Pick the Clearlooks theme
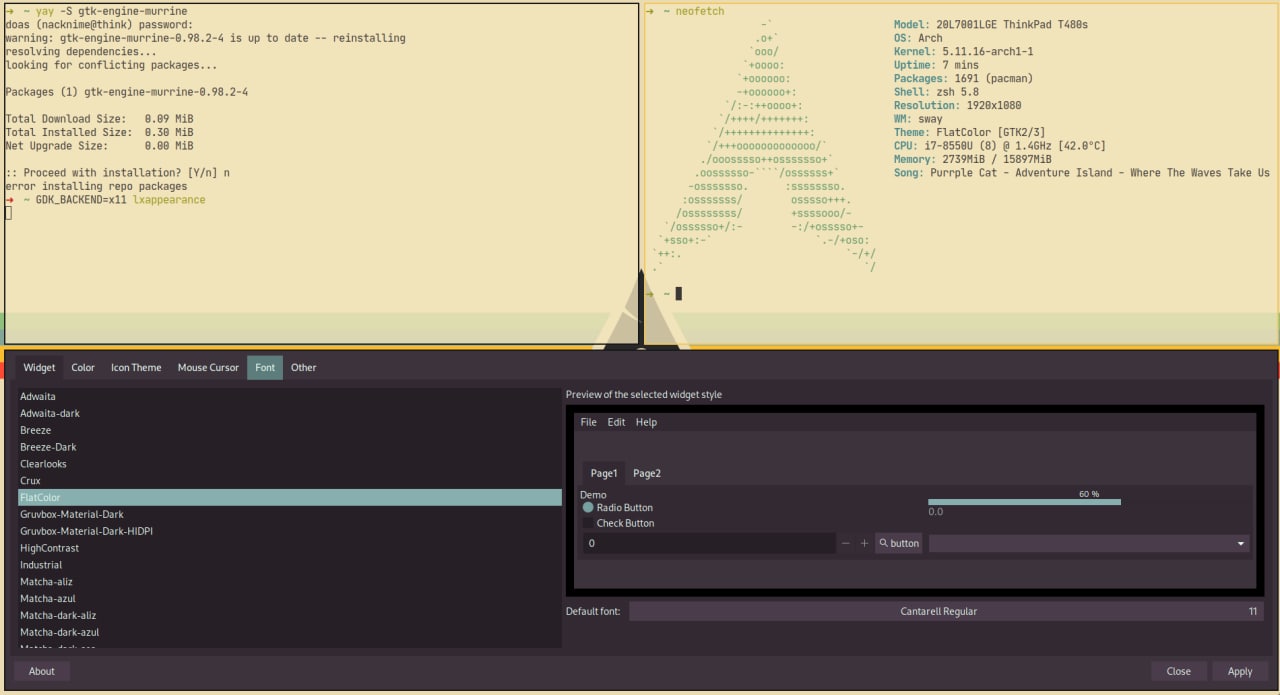Image resolution: width=1280 pixels, height=695 pixels. point(290,464)
